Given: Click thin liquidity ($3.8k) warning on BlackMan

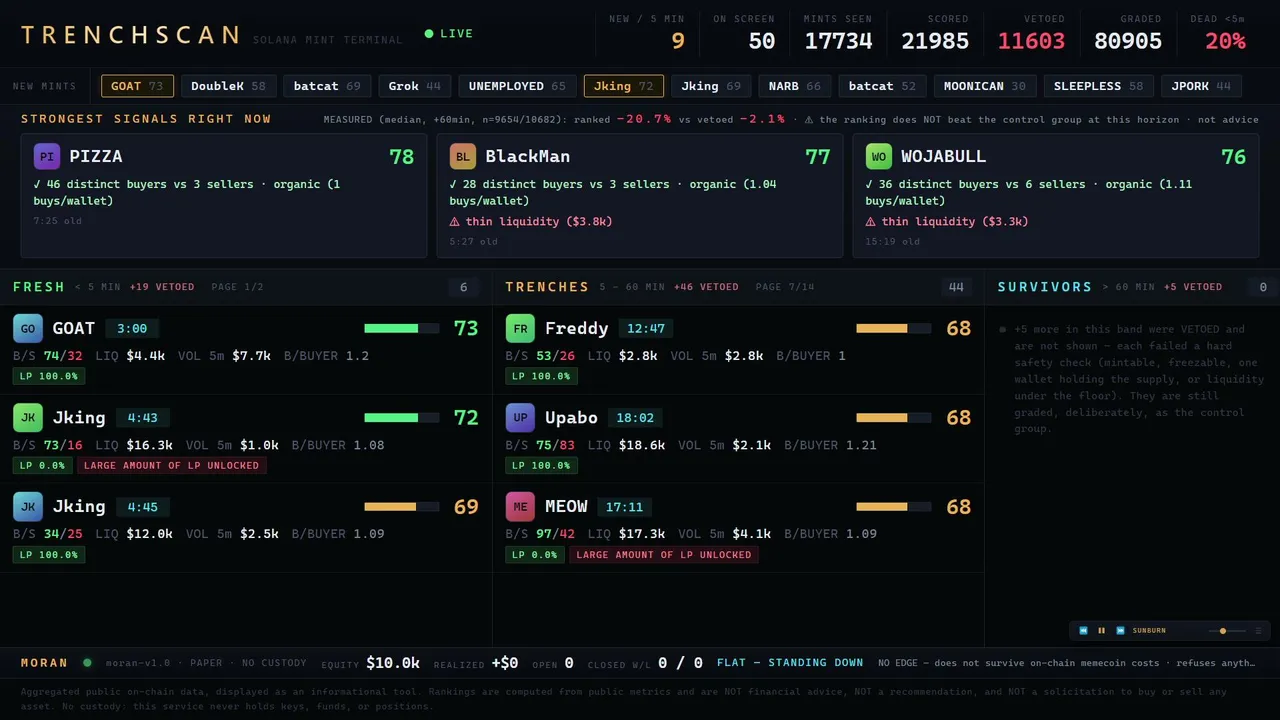Looking at the screenshot, I should pos(531,221).
